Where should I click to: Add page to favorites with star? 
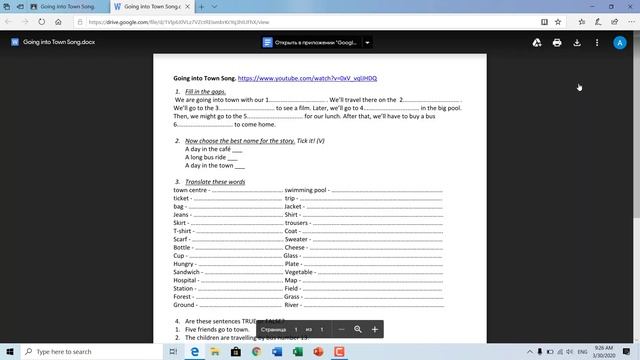(558, 22)
